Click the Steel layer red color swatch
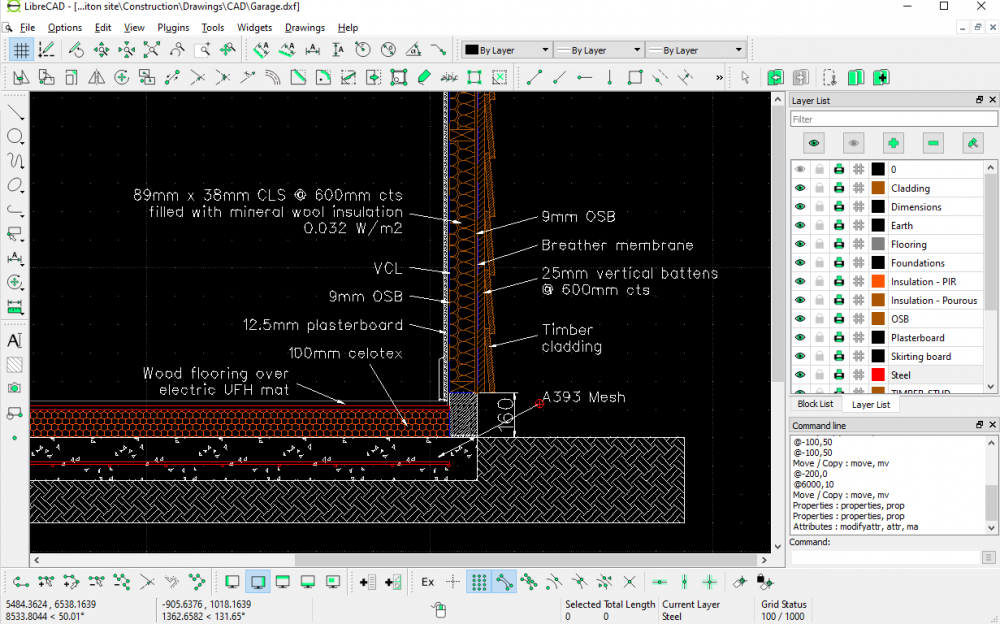Viewport: 1000px width, 624px height. coord(878,375)
